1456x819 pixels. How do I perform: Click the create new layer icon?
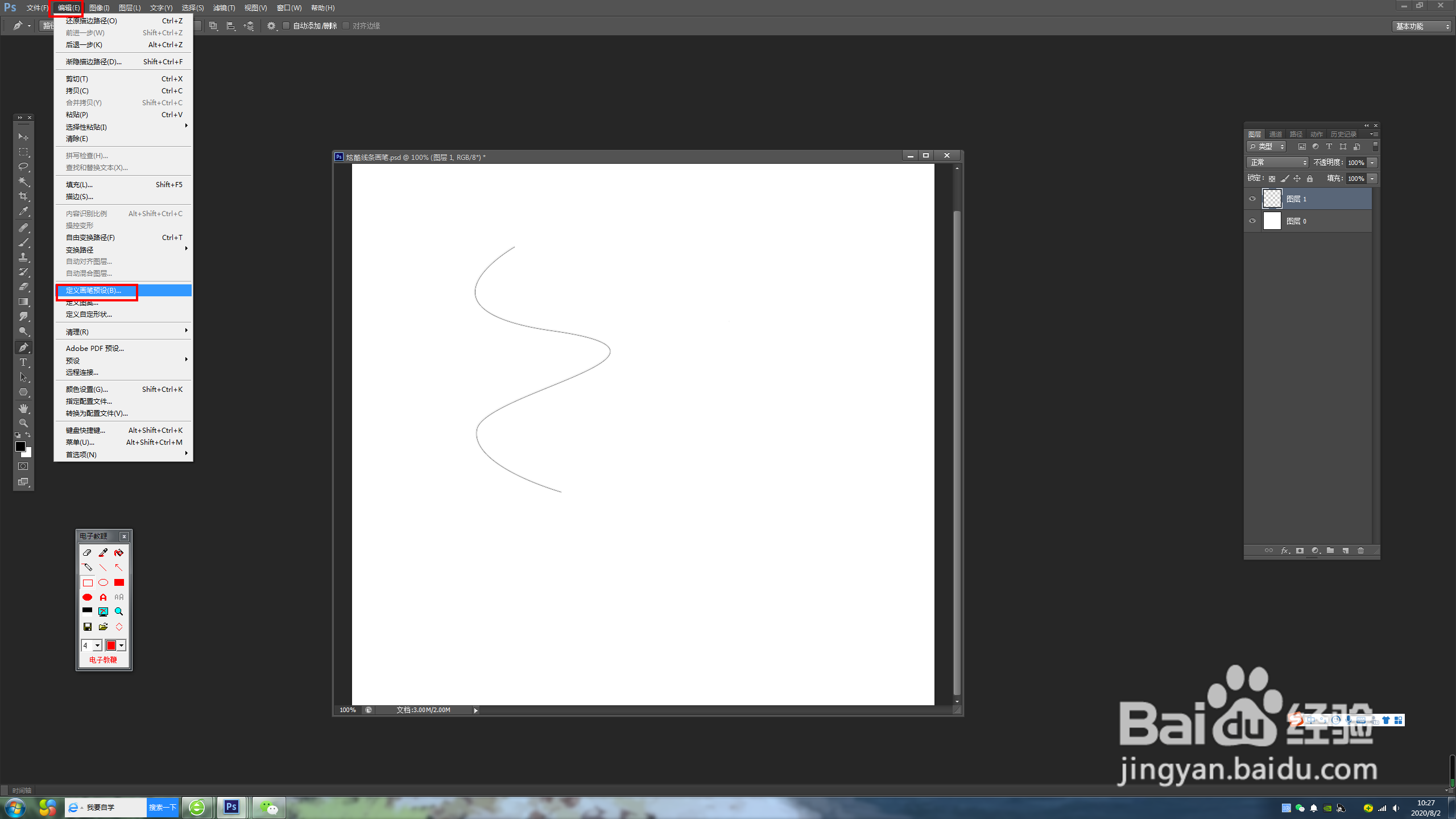(x=1345, y=551)
